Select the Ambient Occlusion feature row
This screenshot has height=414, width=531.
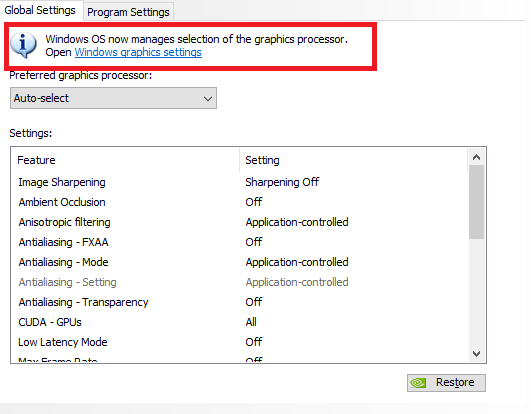(x=239, y=202)
